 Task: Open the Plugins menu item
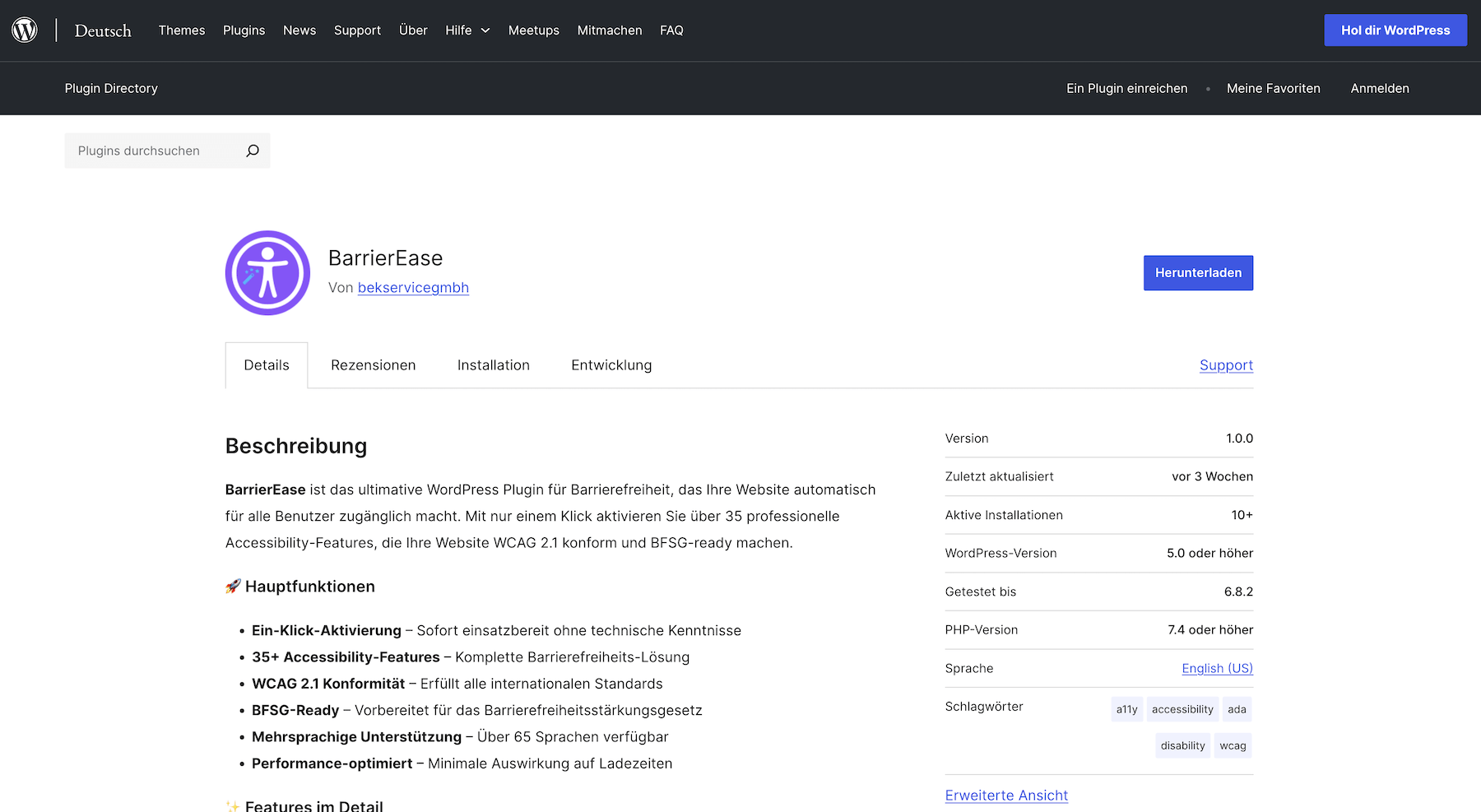(x=244, y=30)
